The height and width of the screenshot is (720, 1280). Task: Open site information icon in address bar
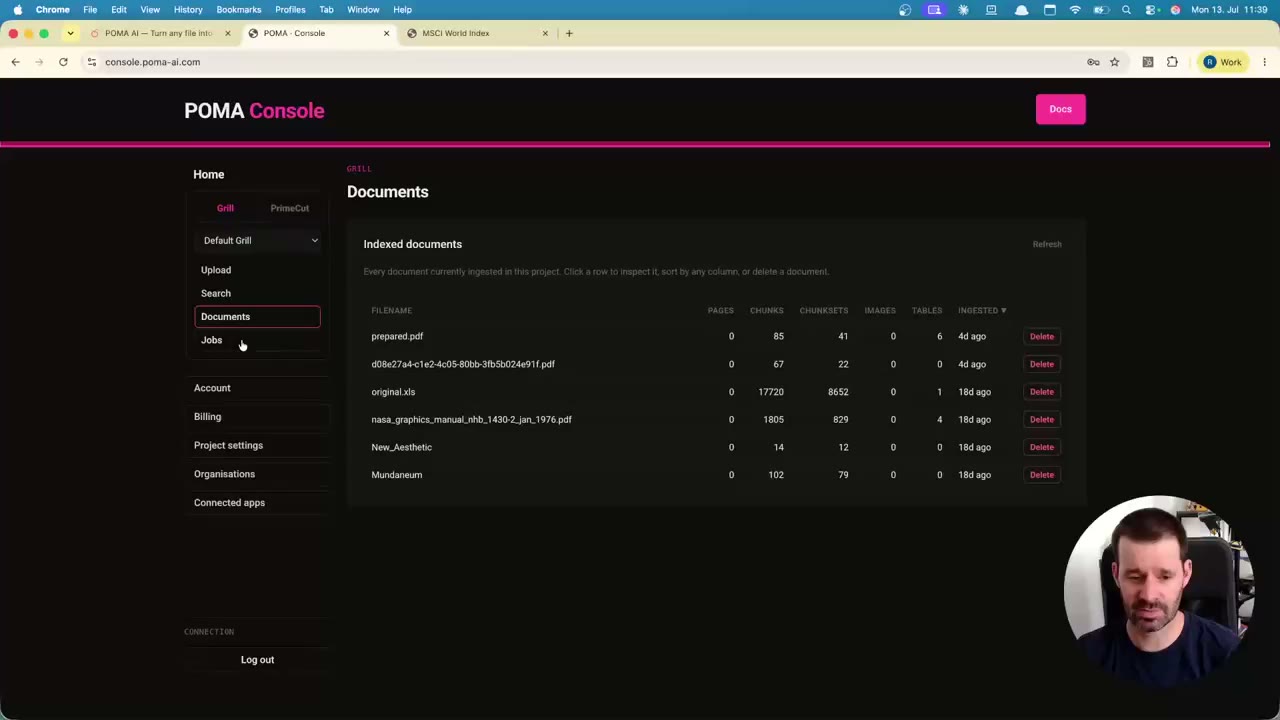[x=91, y=62]
